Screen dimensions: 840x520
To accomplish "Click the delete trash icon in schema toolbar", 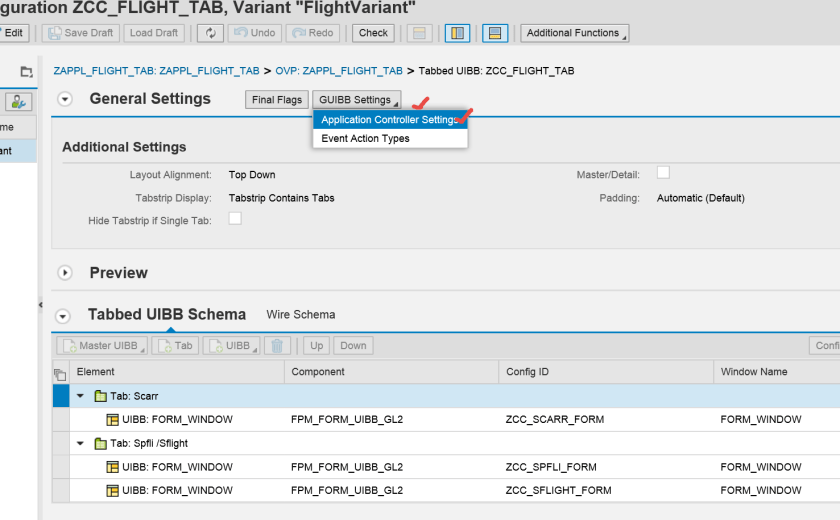I will 278,346.
